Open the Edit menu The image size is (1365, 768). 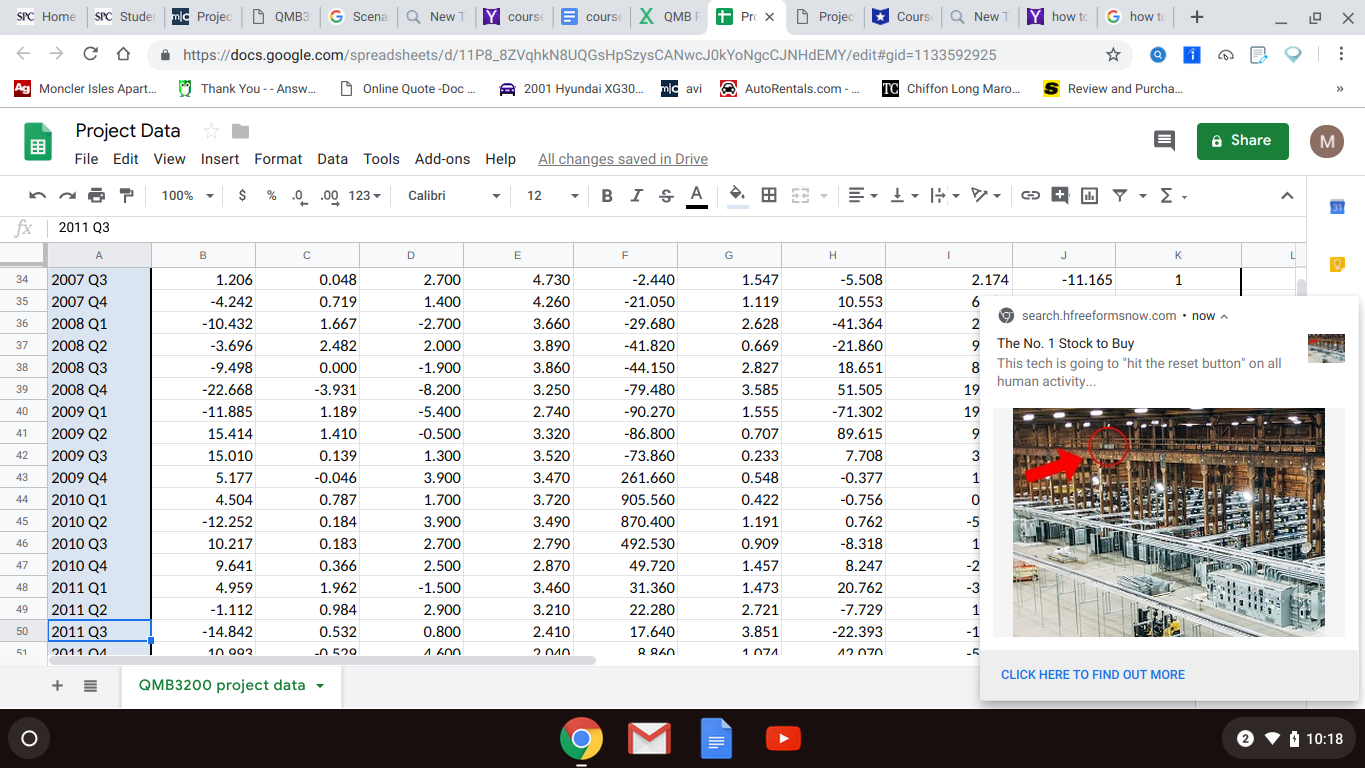point(125,159)
